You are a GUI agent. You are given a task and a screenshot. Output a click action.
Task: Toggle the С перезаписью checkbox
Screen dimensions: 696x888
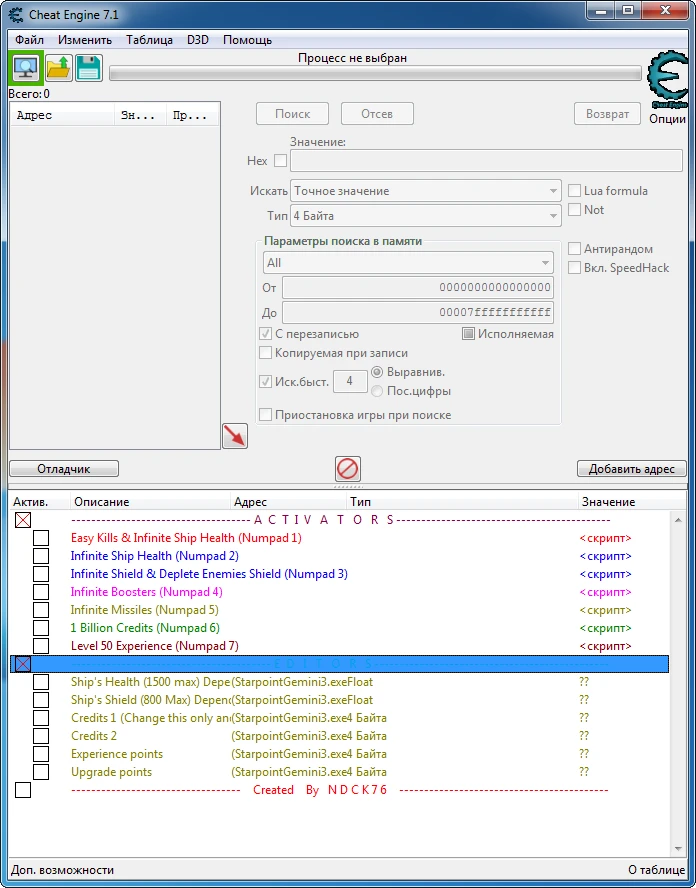pyautogui.click(x=265, y=334)
